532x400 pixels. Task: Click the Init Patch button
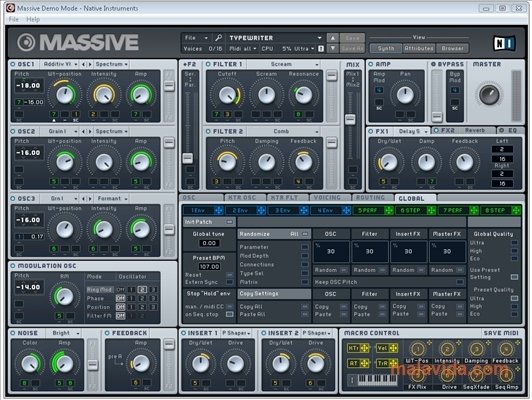tap(209, 222)
